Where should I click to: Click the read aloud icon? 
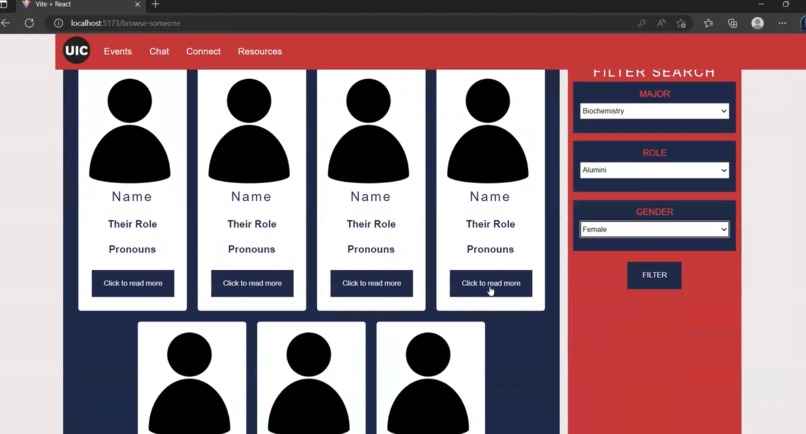[661, 23]
